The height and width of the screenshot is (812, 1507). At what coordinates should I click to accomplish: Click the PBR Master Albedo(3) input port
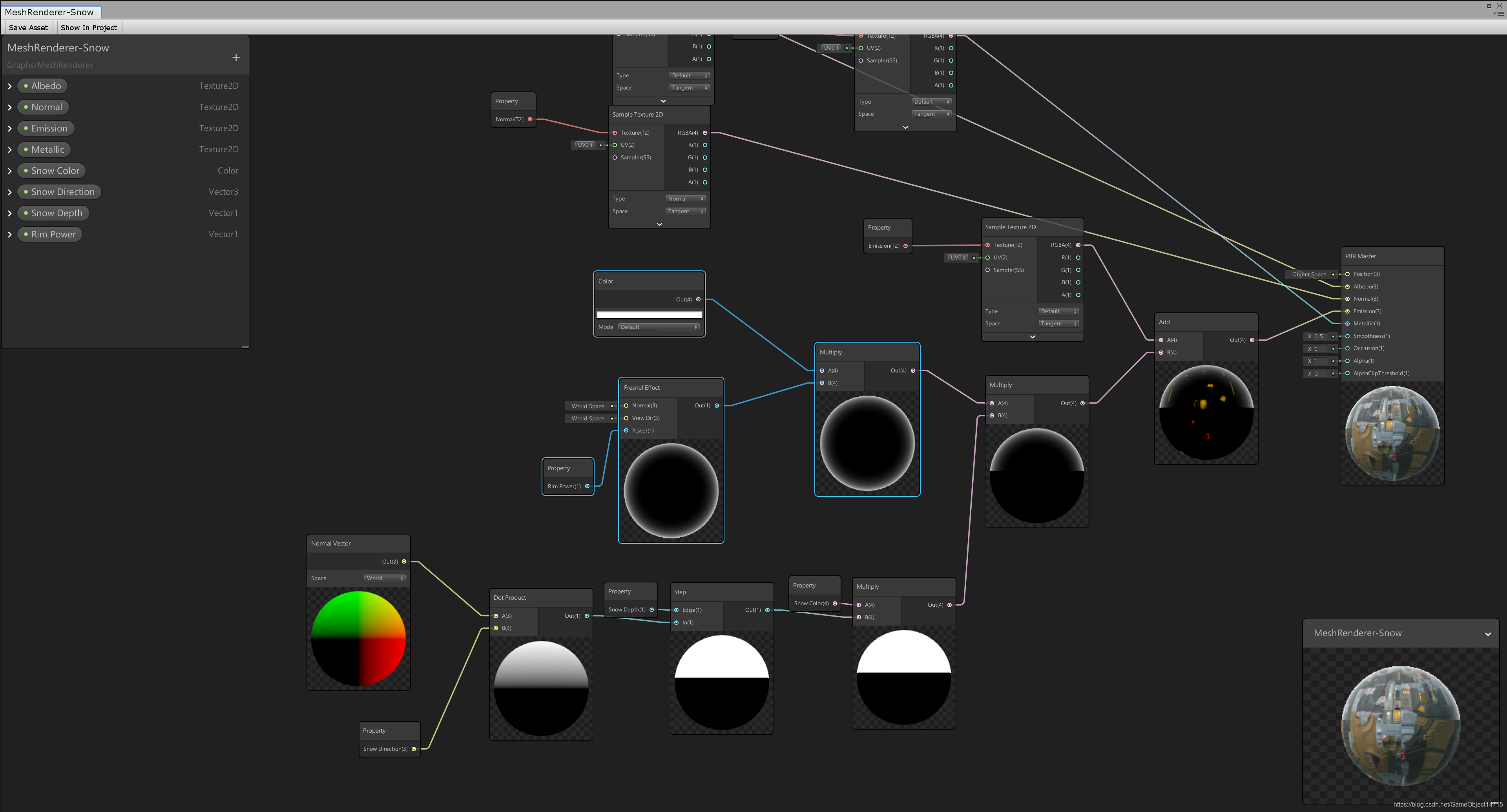point(1347,286)
